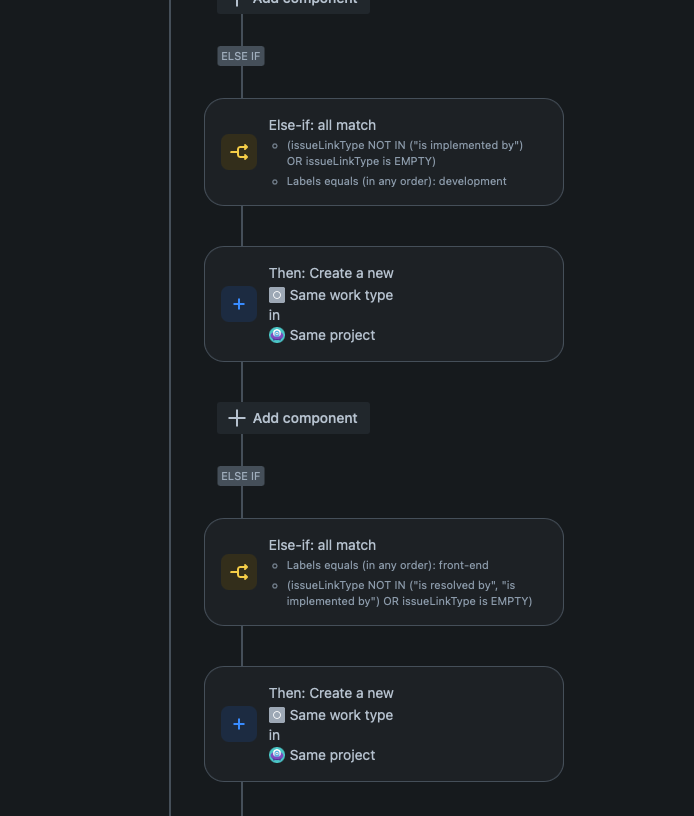694x816 pixels.
Task: Open the first Then: Create a new action card
Action: tap(384, 303)
